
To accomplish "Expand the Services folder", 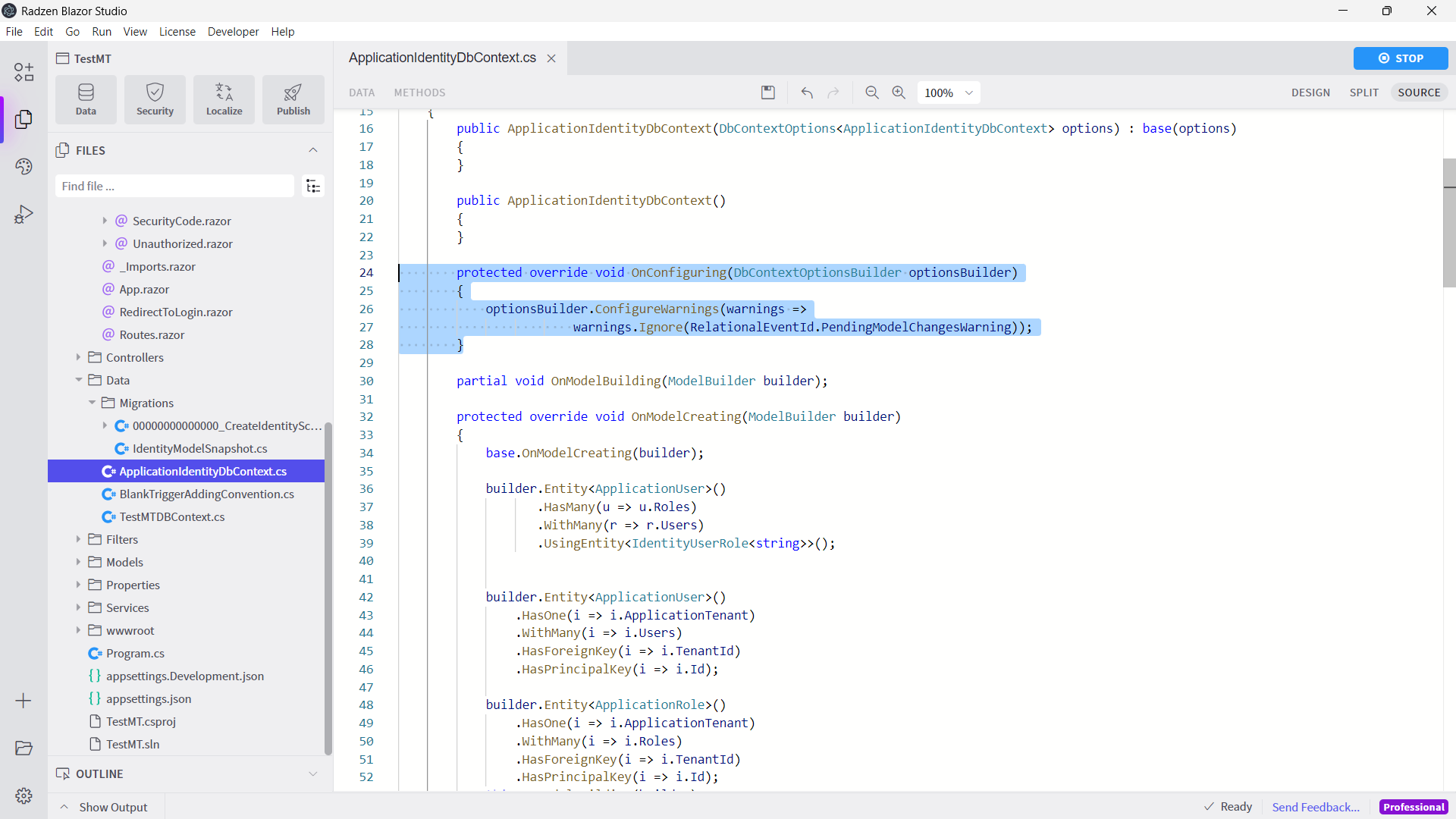I will 78,607.
